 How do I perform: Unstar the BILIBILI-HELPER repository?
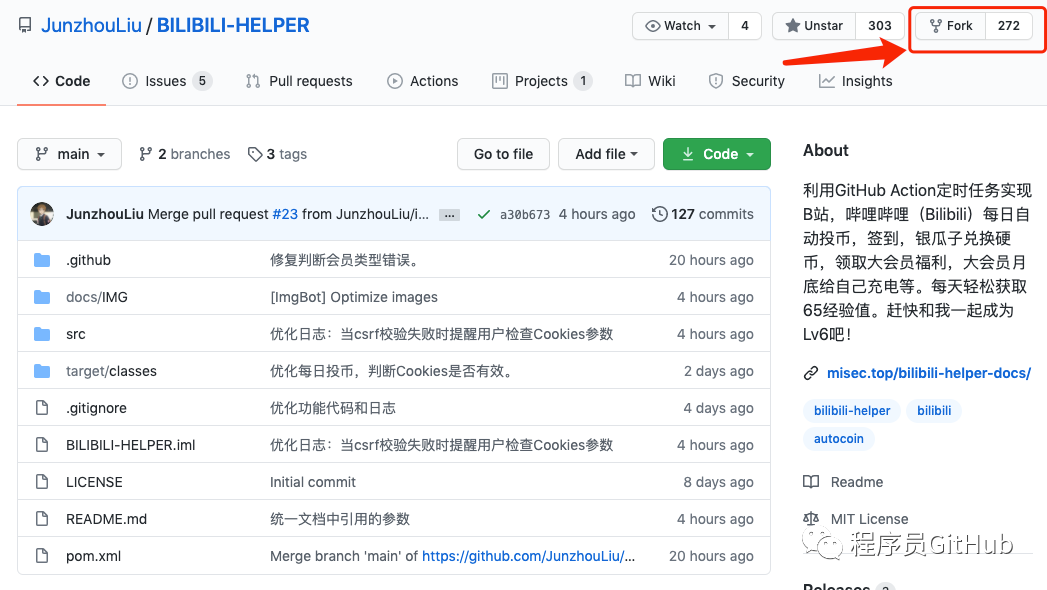coord(814,26)
